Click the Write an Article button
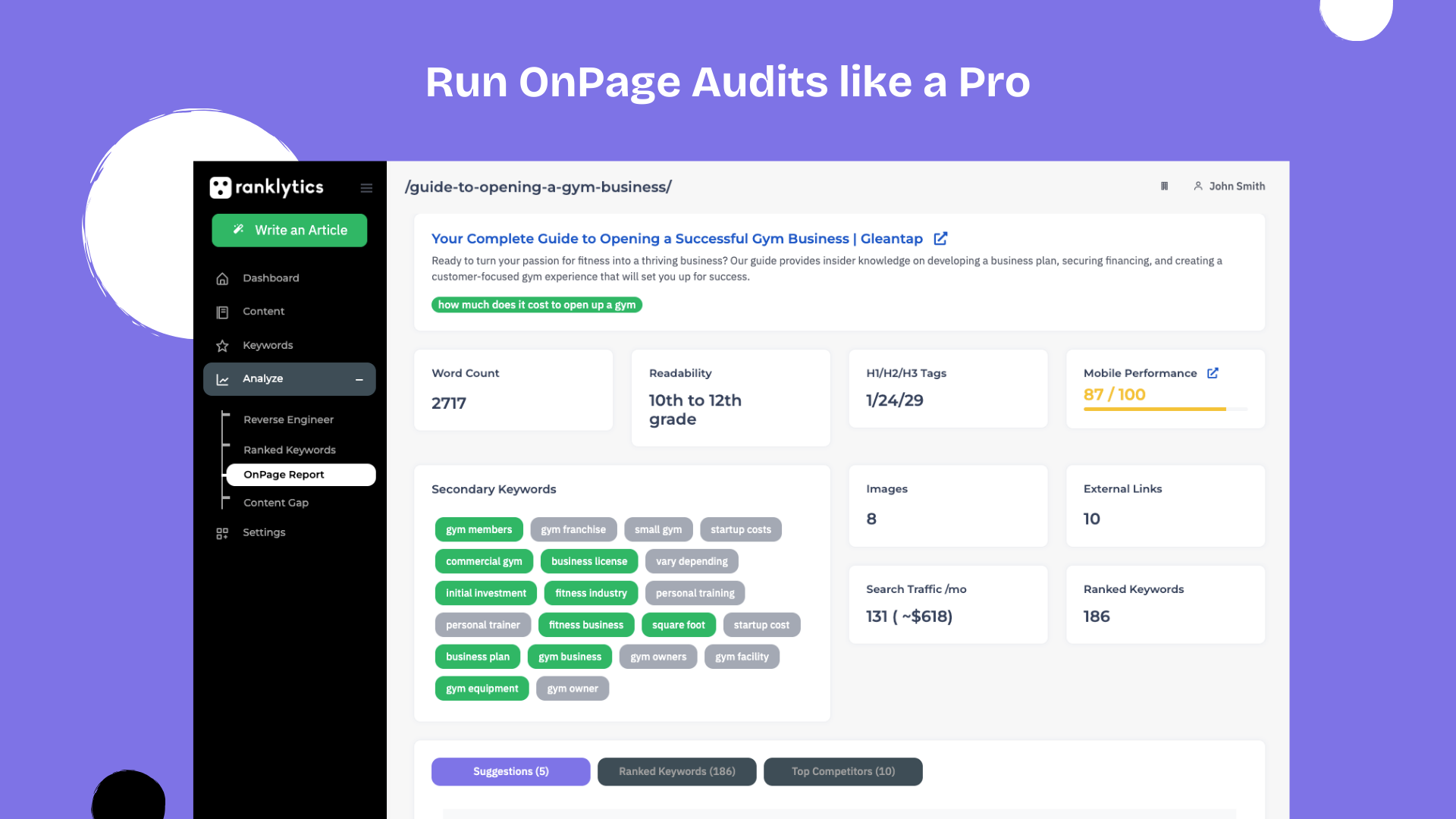The height and width of the screenshot is (819, 1456). (290, 230)
